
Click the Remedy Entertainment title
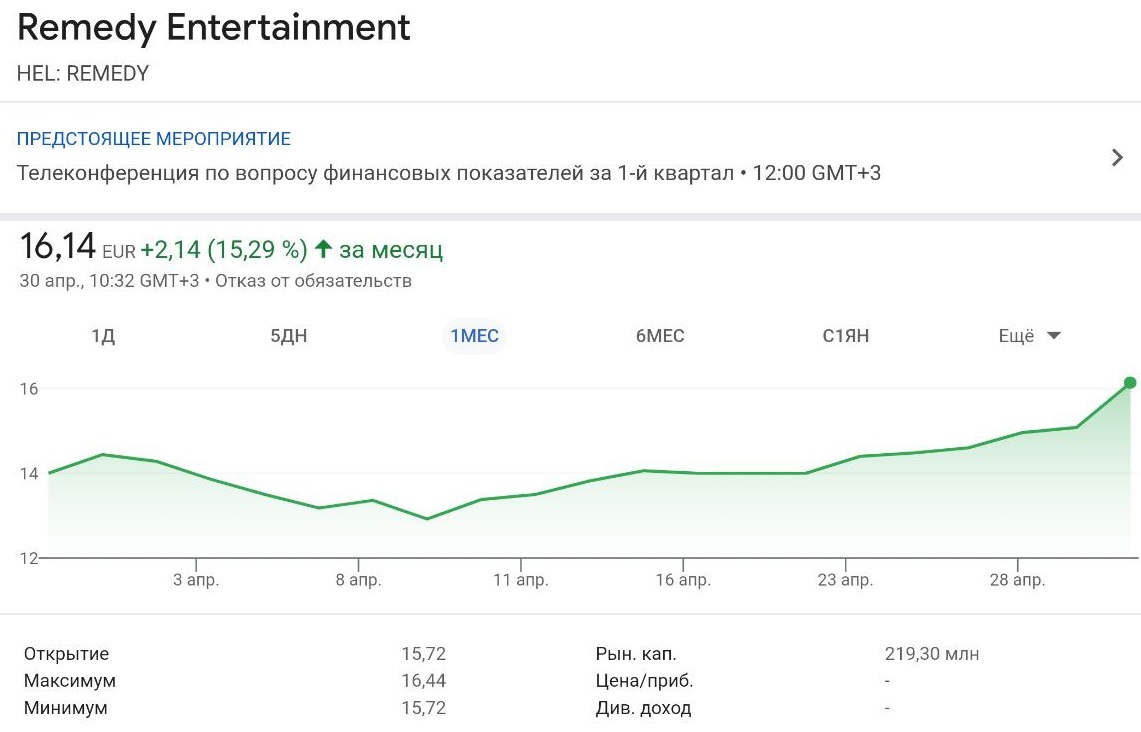[214, 28]
